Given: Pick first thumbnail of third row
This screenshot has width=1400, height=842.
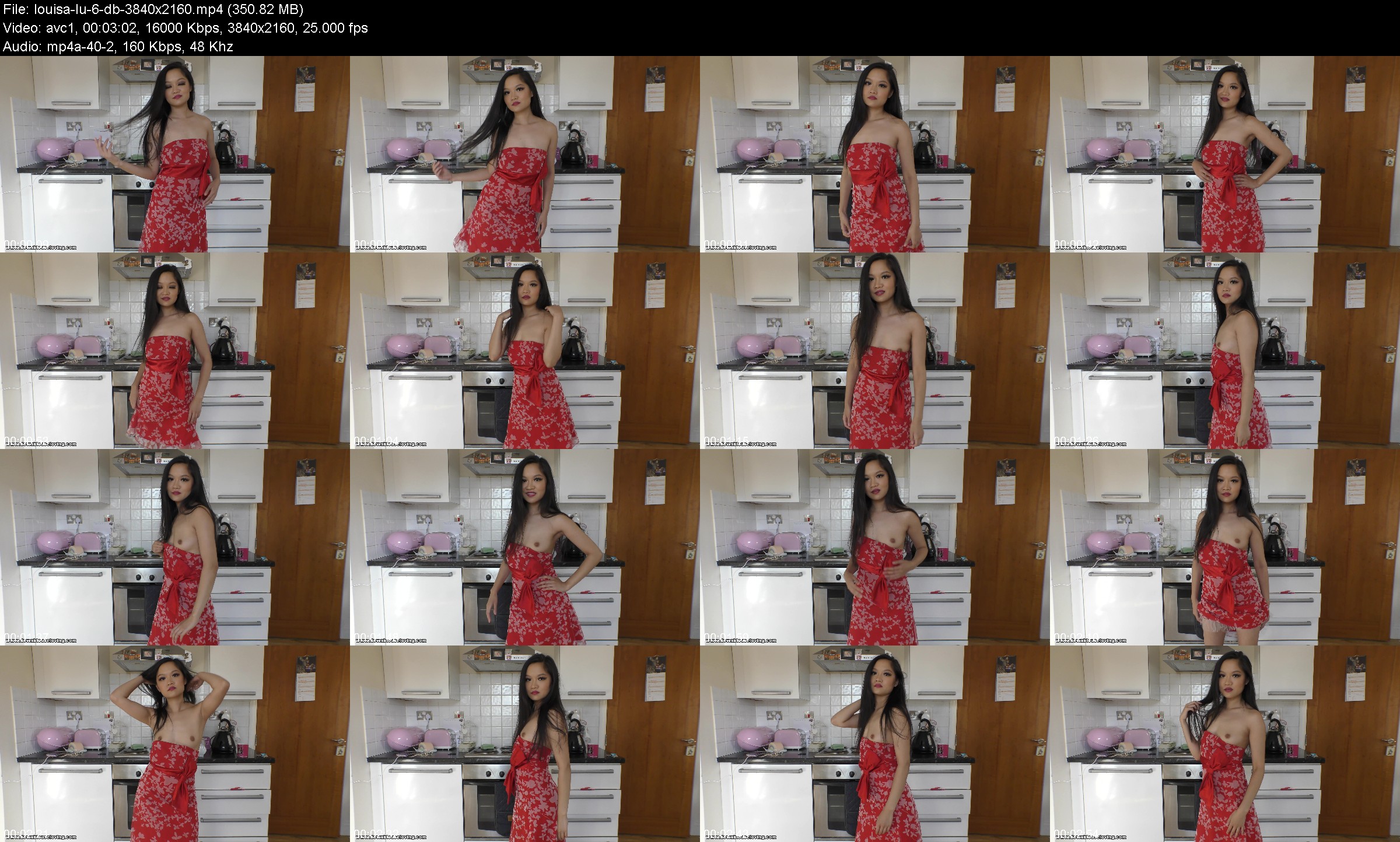Looking at the screenshot, I should click(175, 547).
